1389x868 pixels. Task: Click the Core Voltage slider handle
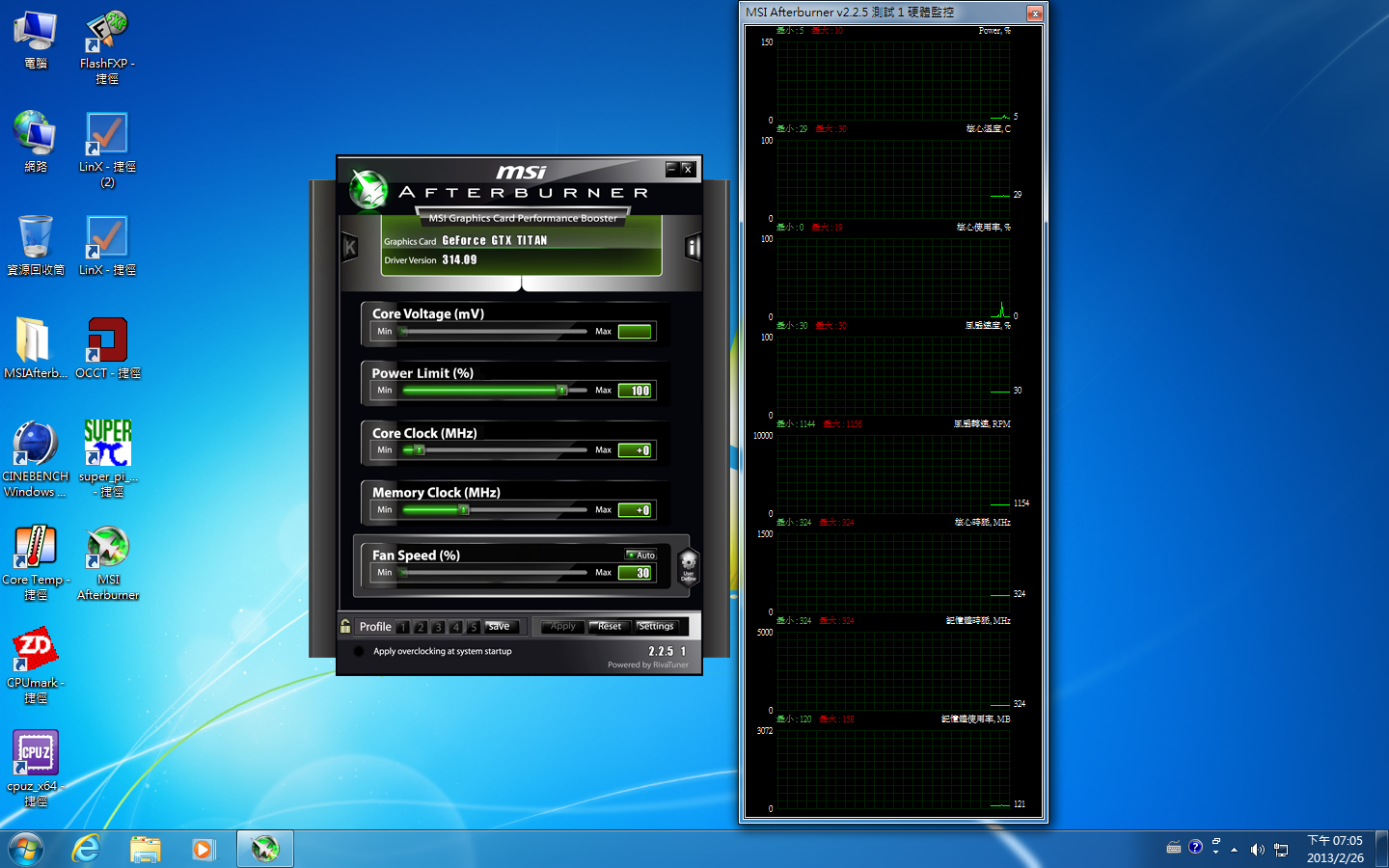[404, 332]
